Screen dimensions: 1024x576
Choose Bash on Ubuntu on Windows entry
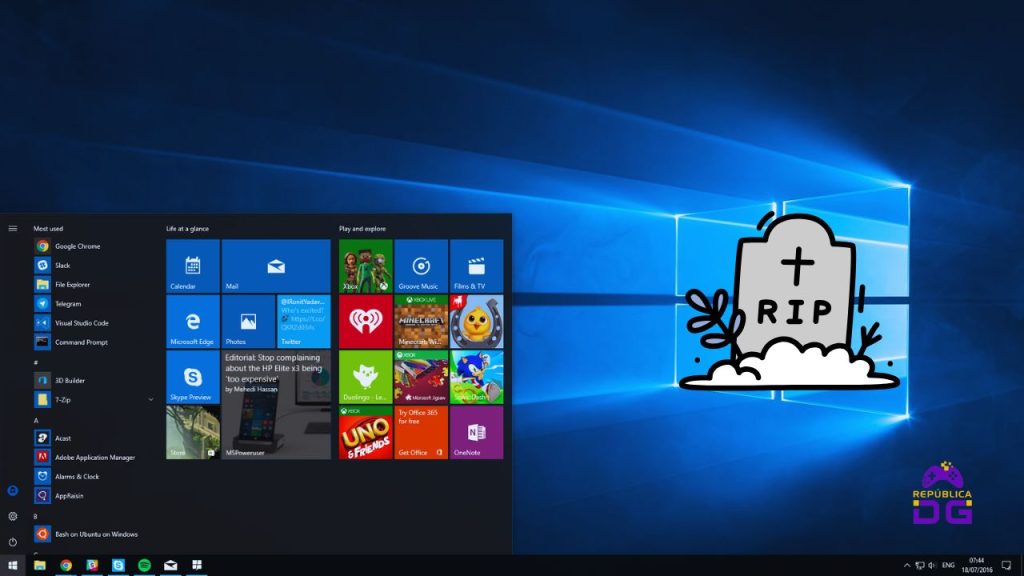pos(96,534)
